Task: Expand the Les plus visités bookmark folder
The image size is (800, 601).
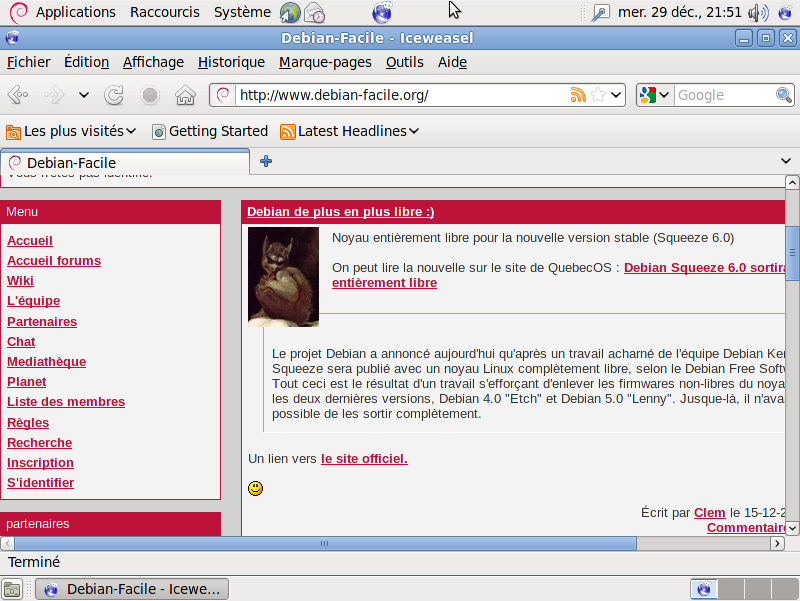Action: click(70, 131)
